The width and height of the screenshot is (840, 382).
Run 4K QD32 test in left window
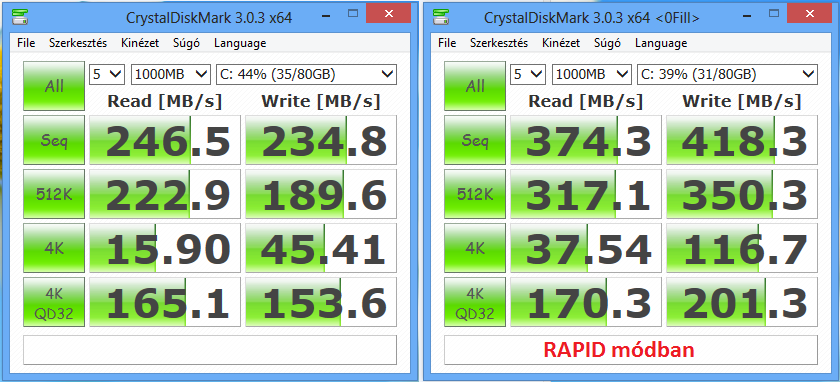pyautogui.click(x=54, y=302)
